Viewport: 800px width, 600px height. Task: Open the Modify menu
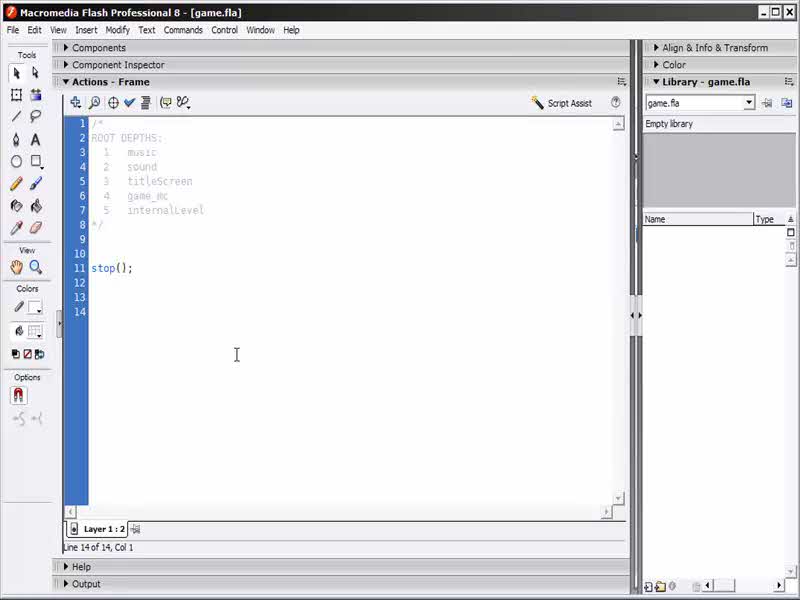coord(118,30)
